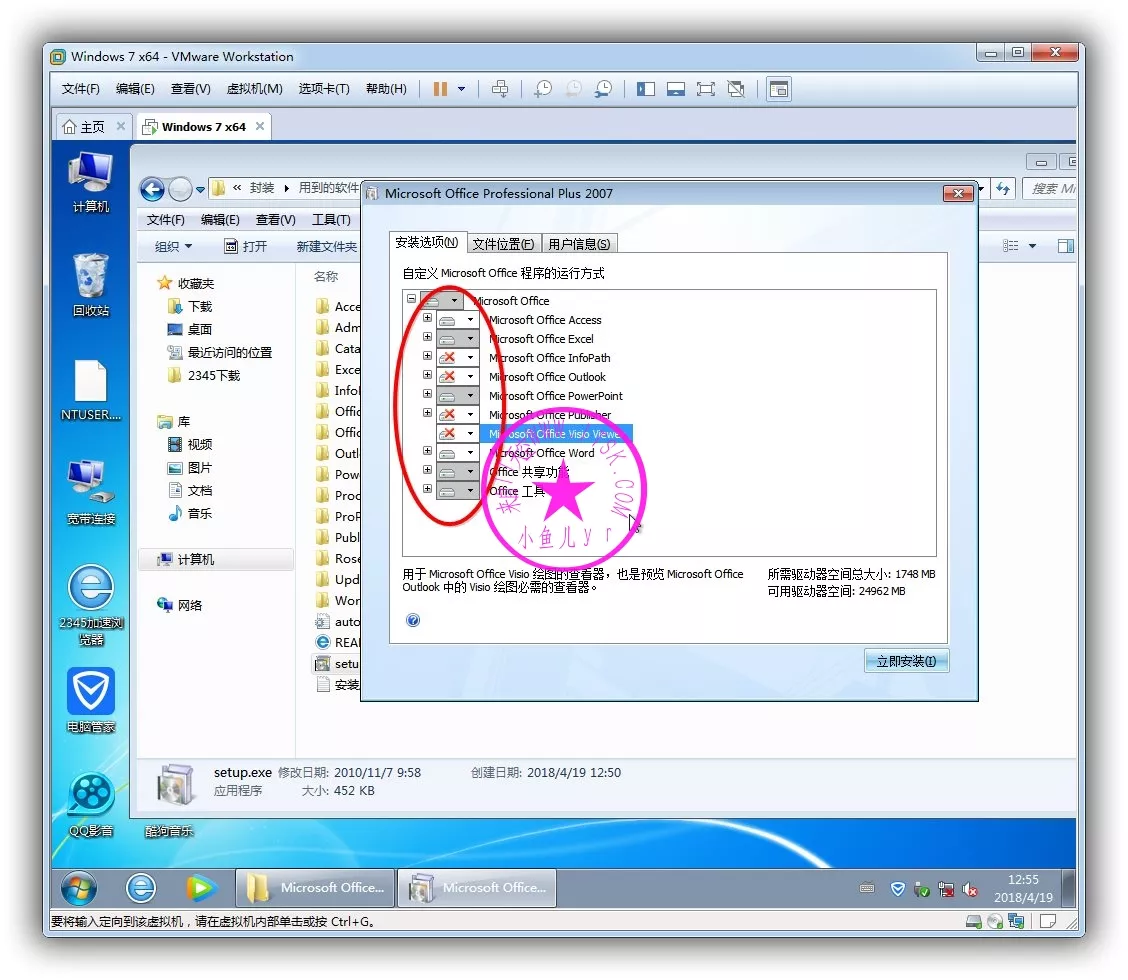1128x980 pixels.
Task: Open install option dropdown for Microsoft Office Outlook
Action: tap(470, 377)
